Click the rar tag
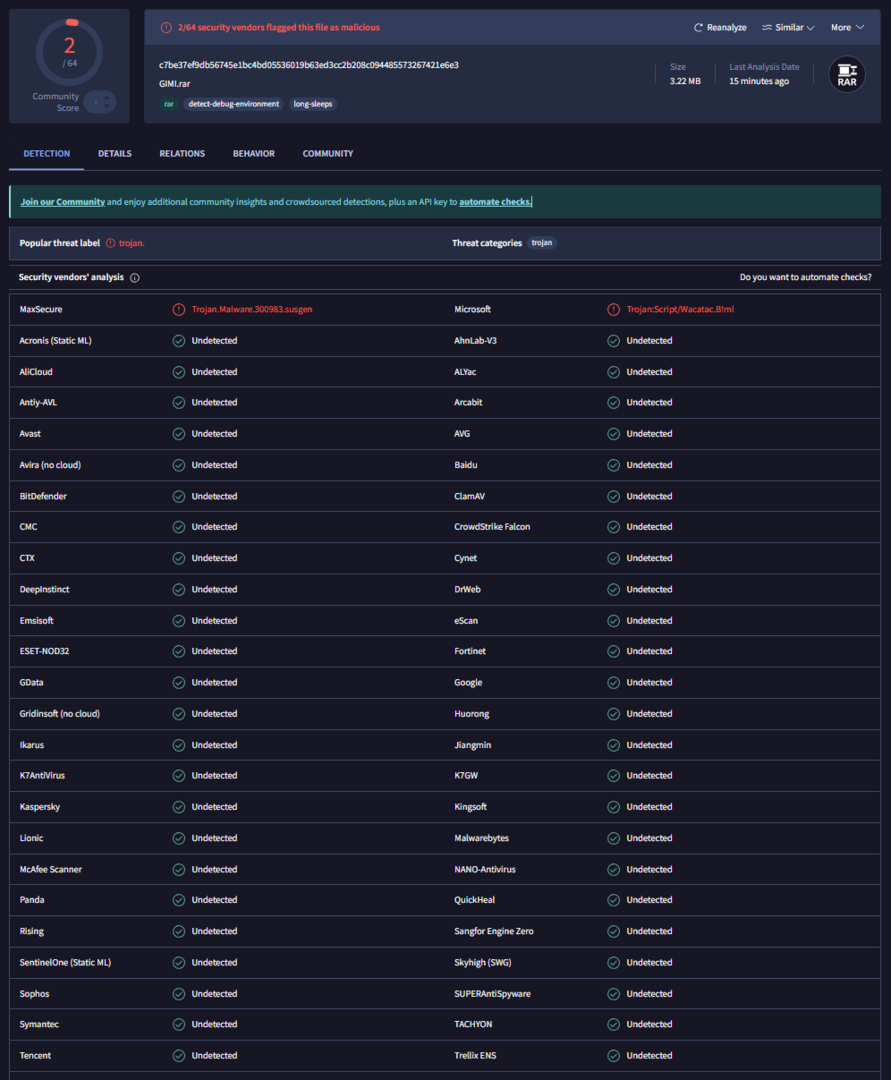The height and width of the screenshot is (1080, 891). [x=169, y=104]
